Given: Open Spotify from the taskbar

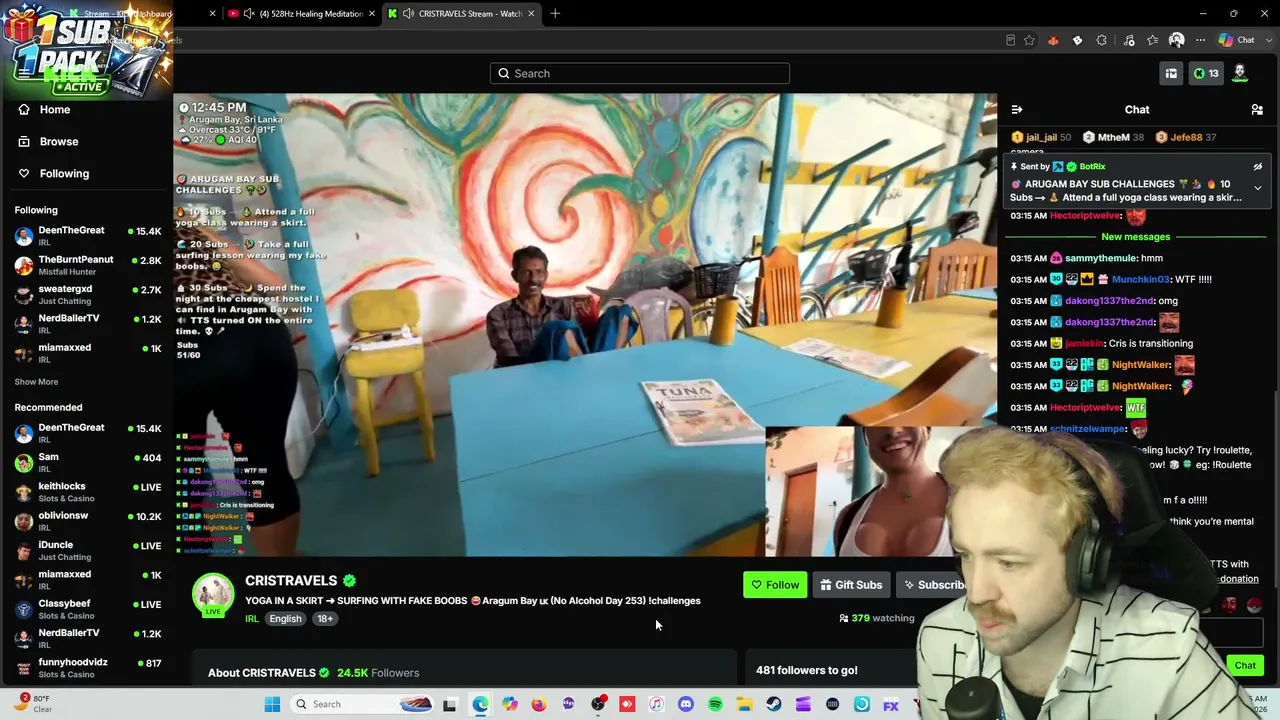Looking at the screenshot, I should click(715, 704).
